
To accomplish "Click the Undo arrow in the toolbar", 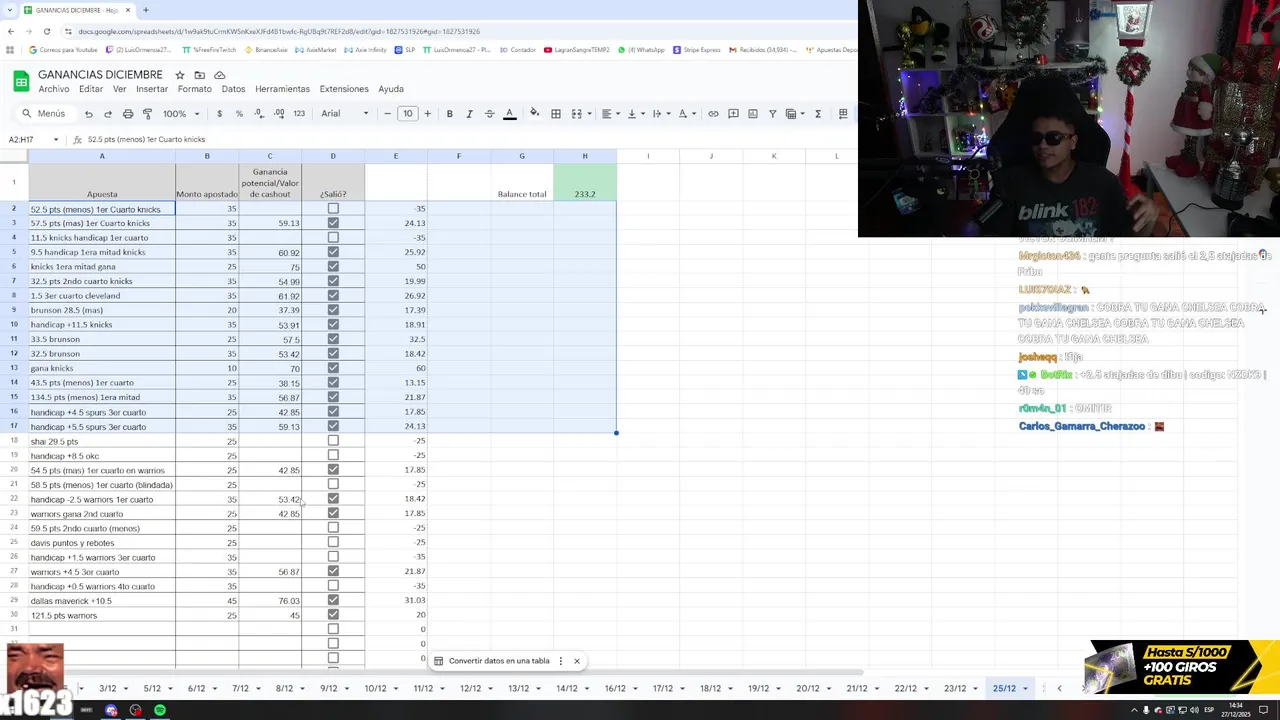I will [x=89, y=114].
